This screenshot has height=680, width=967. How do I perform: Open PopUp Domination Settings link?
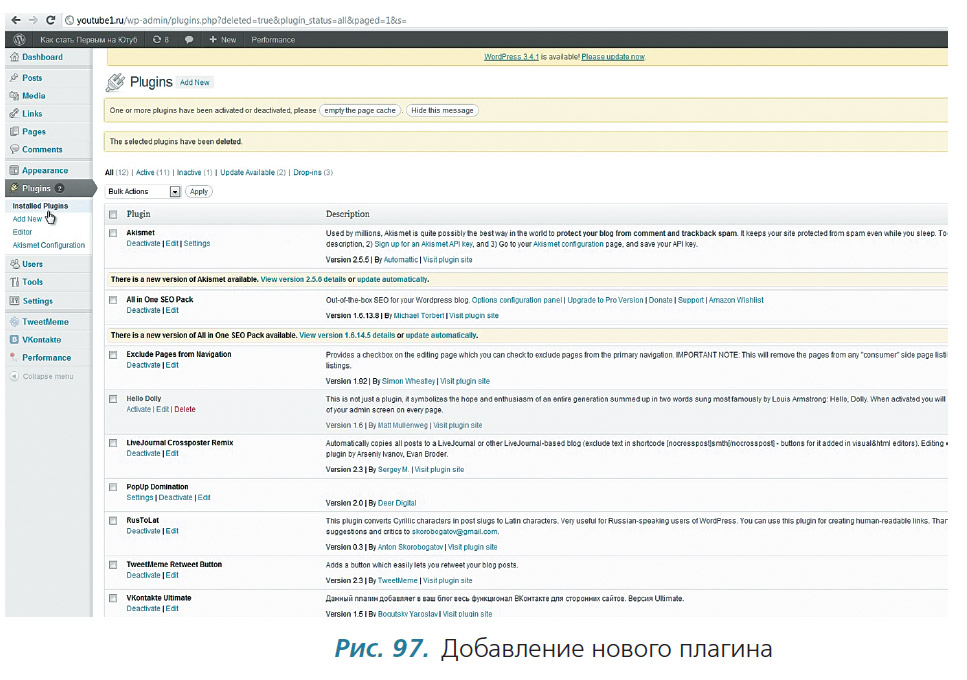point(139,498)
